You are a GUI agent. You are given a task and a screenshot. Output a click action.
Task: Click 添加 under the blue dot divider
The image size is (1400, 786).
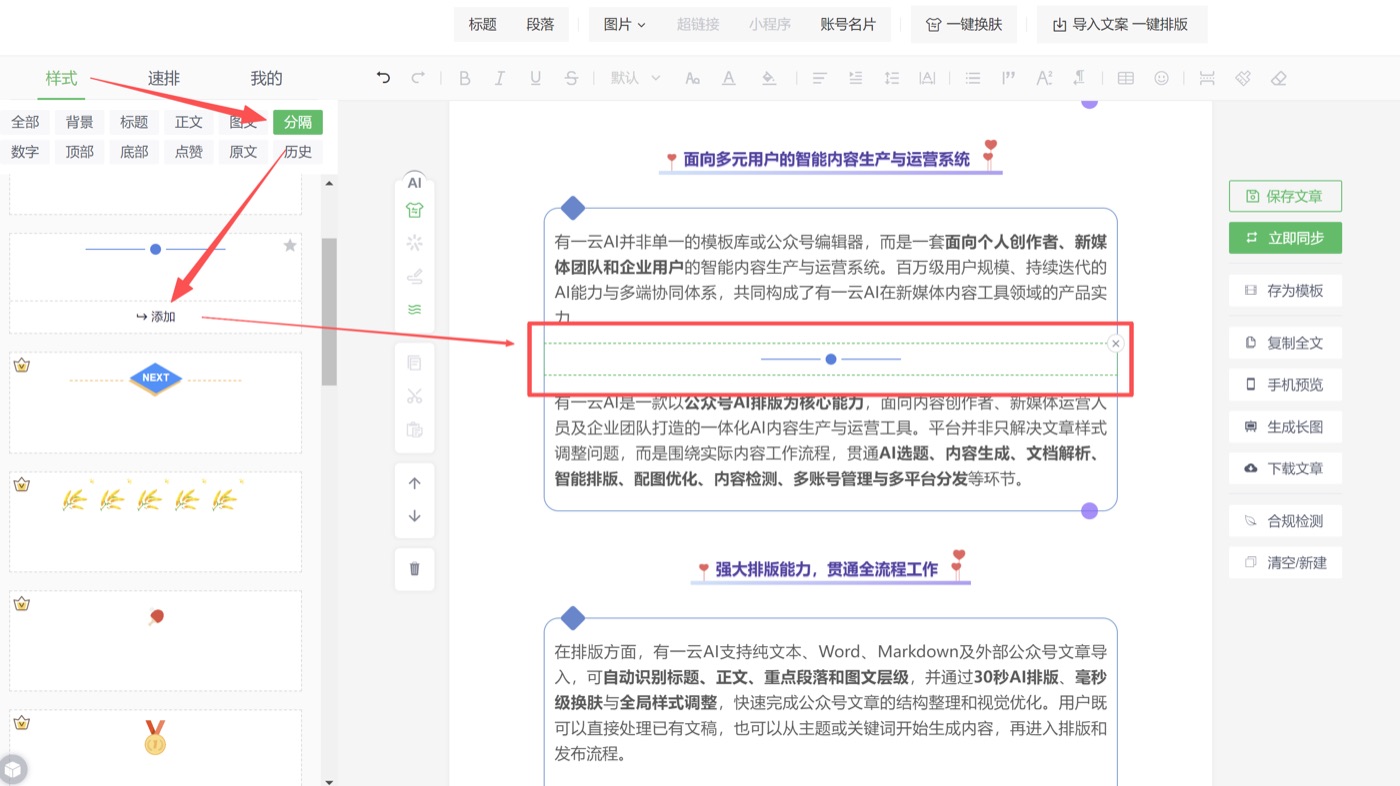point(156,316)
